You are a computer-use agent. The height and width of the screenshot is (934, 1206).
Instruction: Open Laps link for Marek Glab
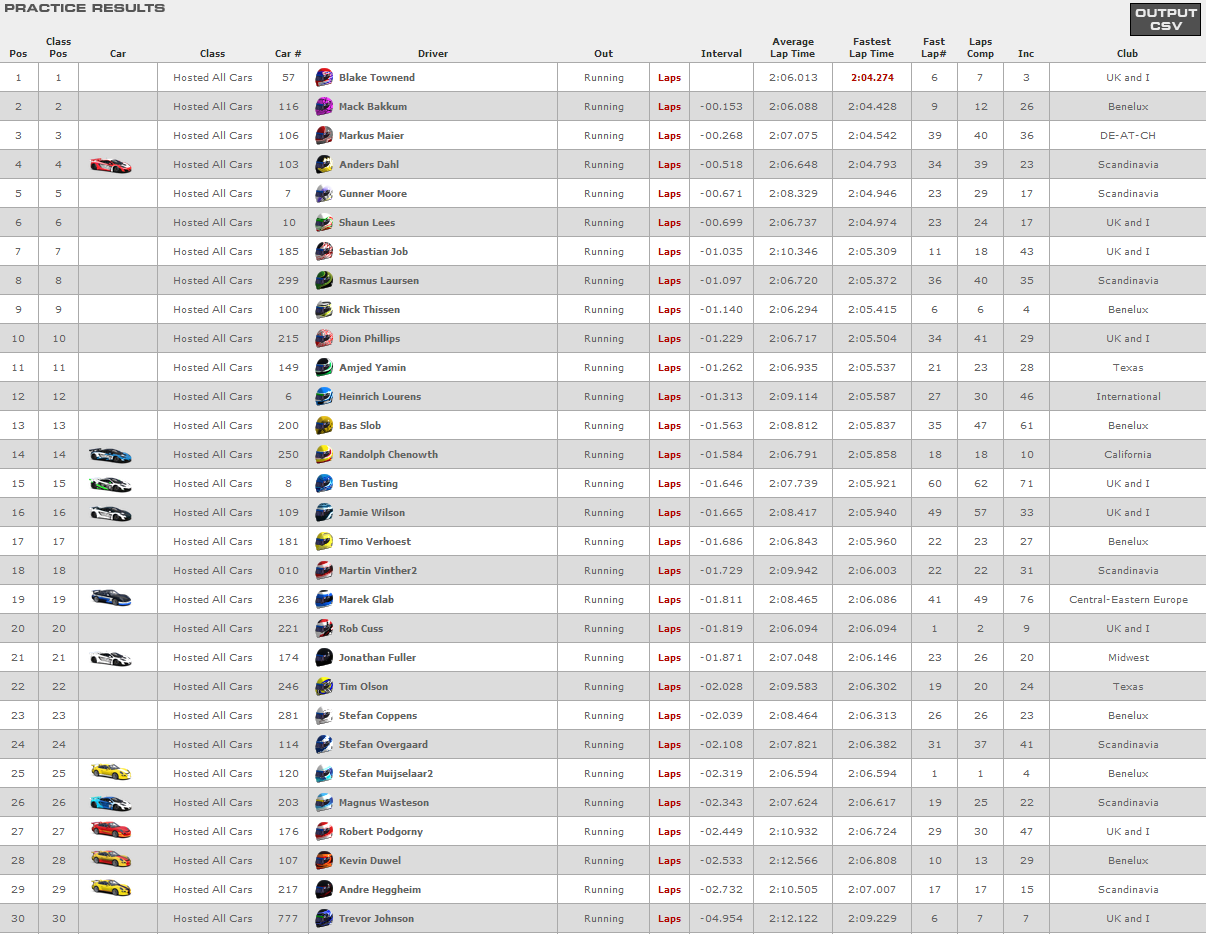pyautogui.click(x=669, y=600)
